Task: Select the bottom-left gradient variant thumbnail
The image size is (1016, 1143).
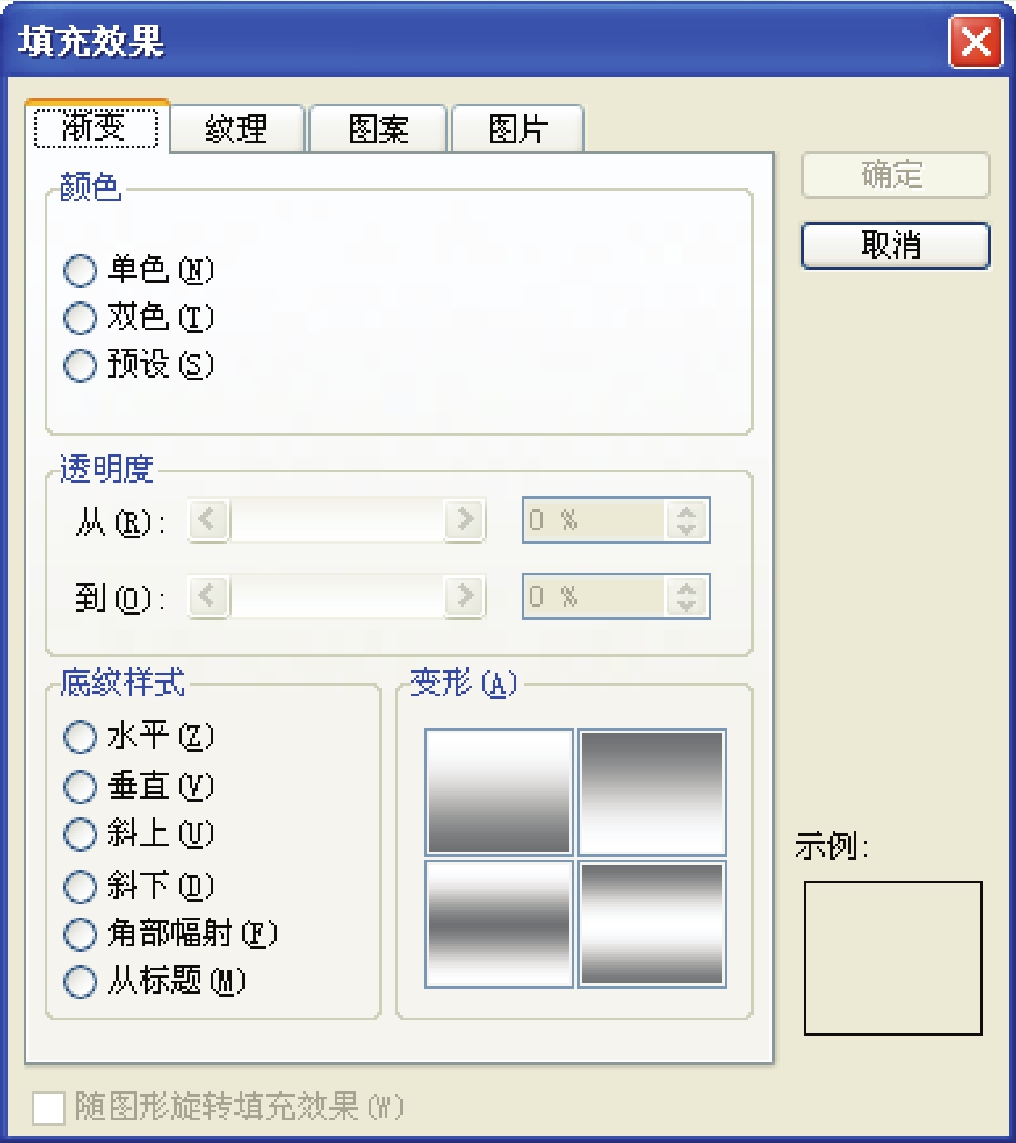Action: coord(499,924)
